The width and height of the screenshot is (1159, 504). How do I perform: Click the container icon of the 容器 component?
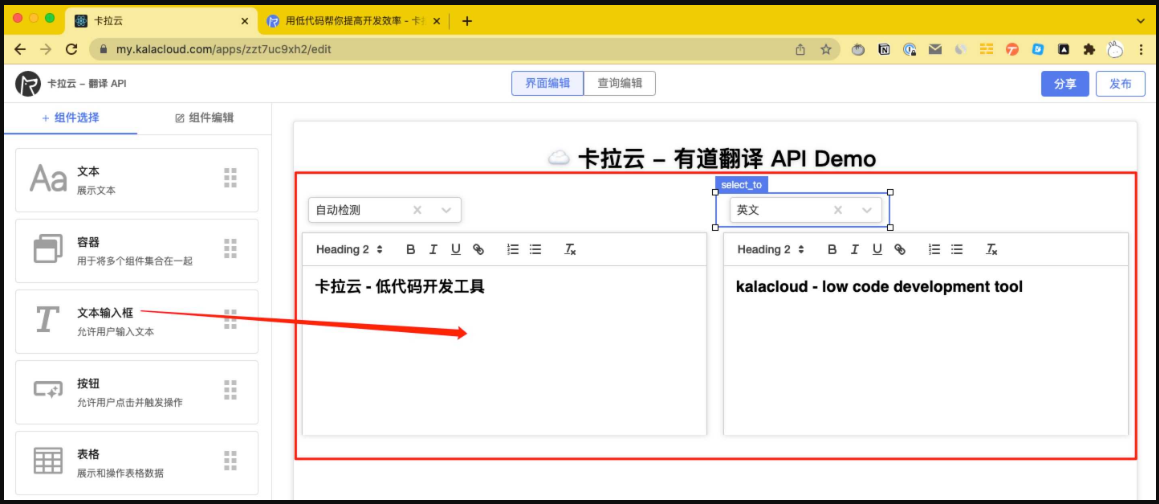pos(48,249)
